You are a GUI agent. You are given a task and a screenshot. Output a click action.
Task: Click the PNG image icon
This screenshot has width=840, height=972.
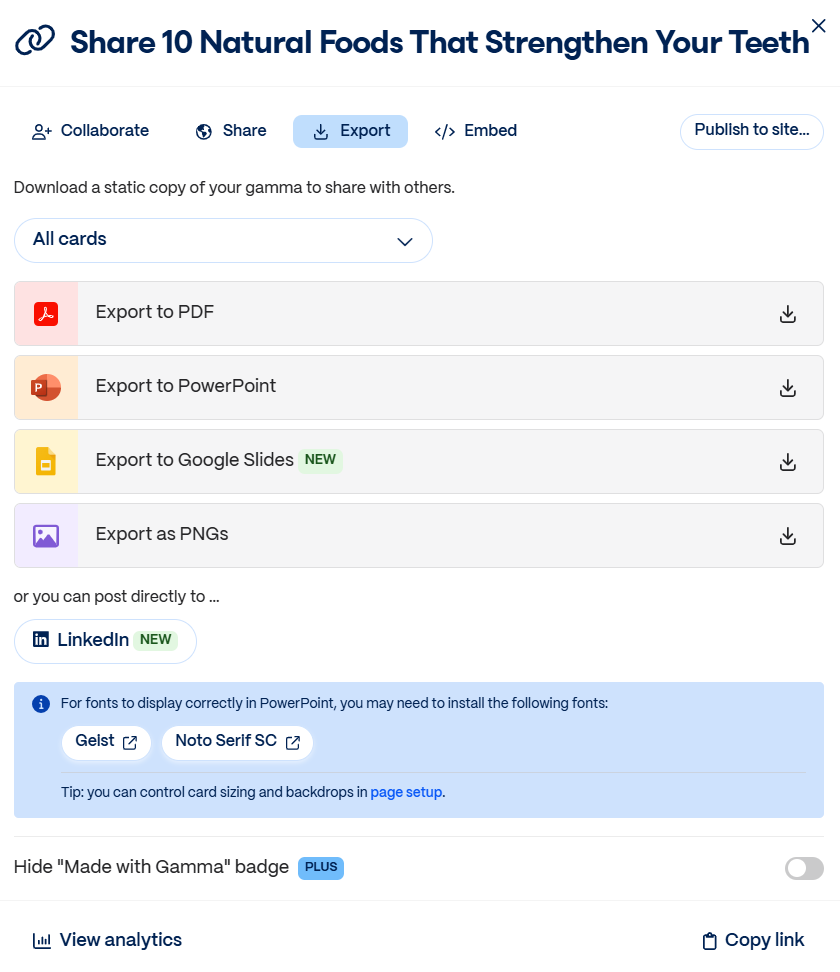click(x=46, y=536)
